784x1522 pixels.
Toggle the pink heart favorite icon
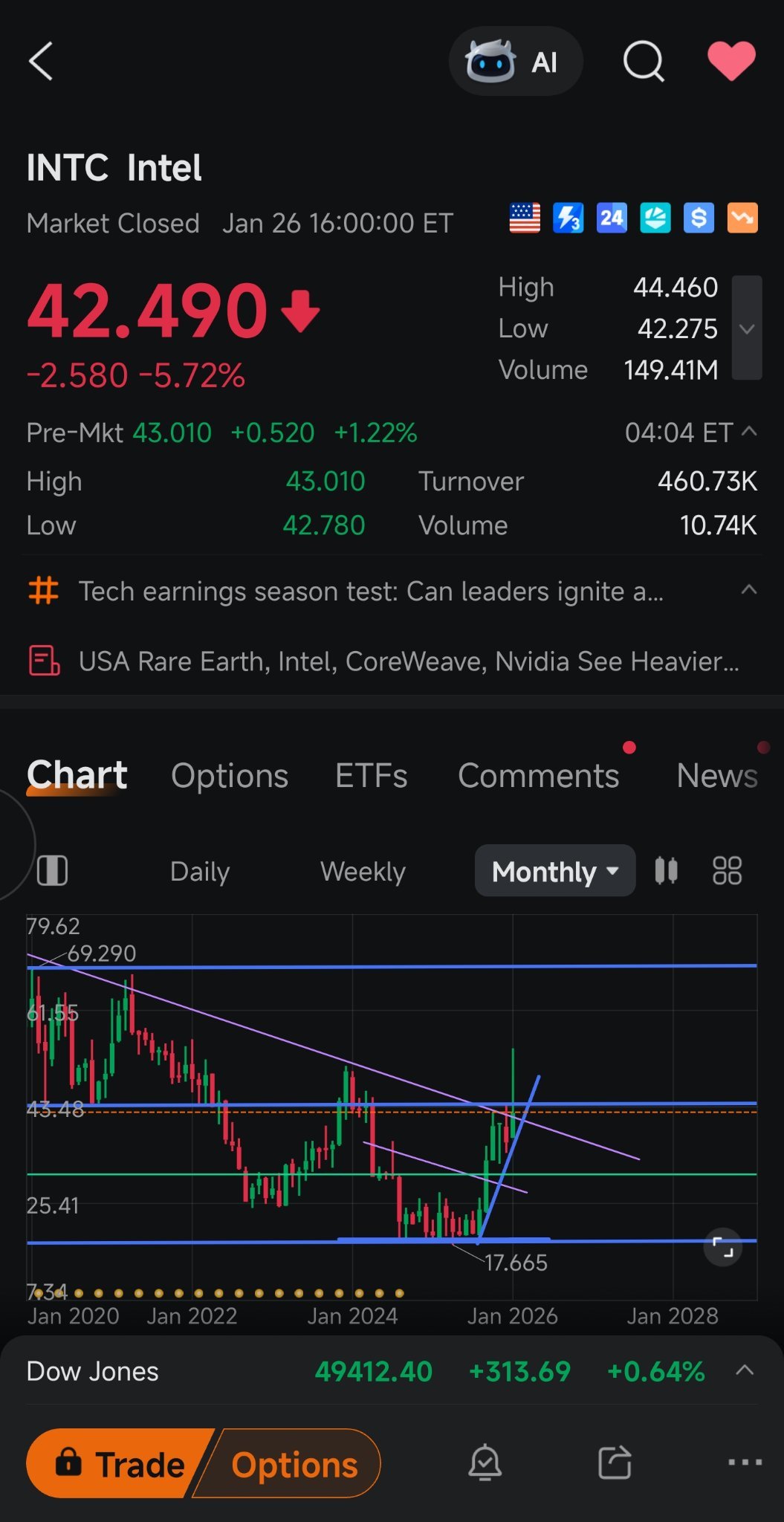[x=732, y=61]
